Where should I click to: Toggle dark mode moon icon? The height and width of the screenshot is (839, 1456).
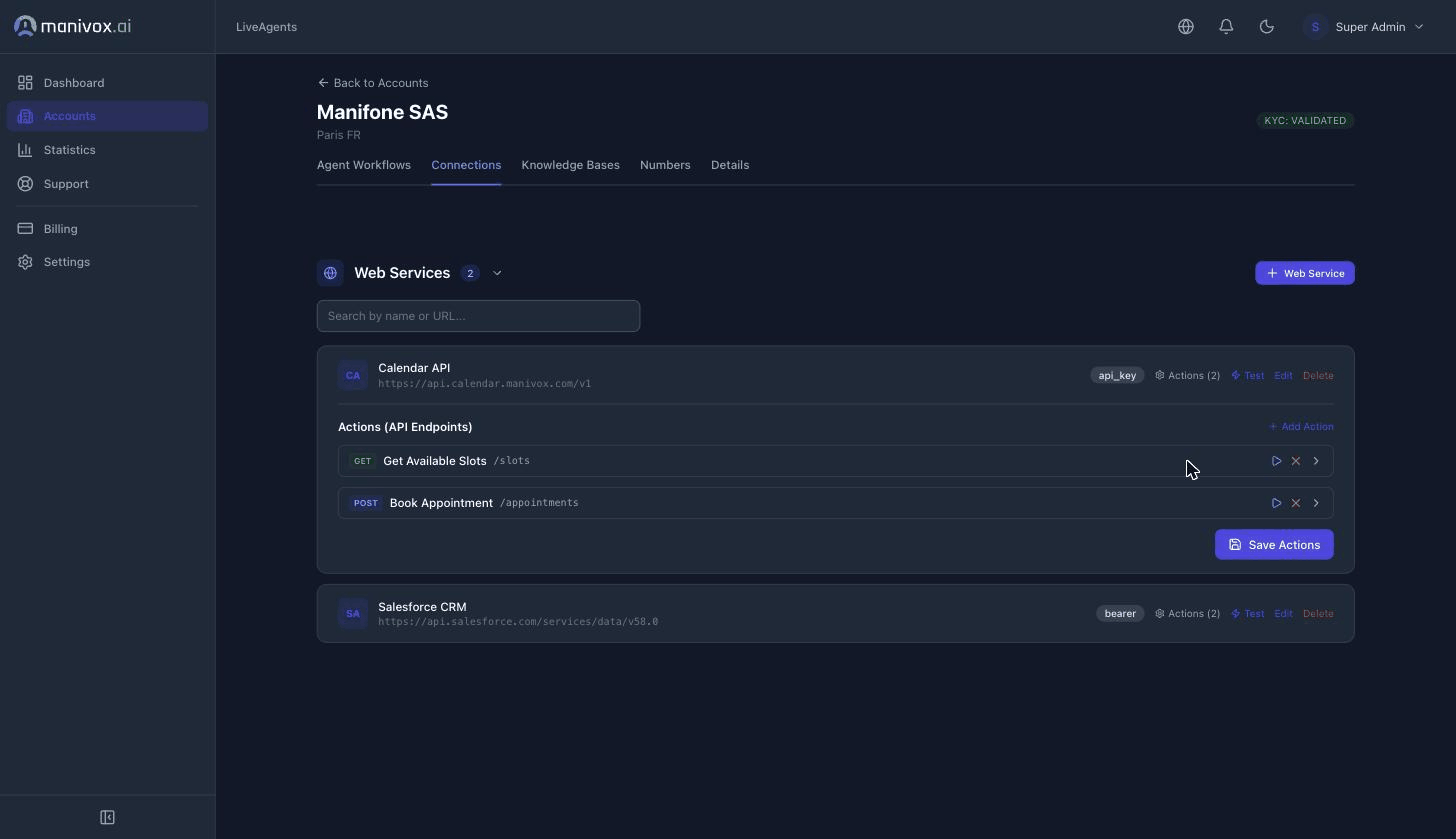pyautogui.click(x=1267, y=27)
